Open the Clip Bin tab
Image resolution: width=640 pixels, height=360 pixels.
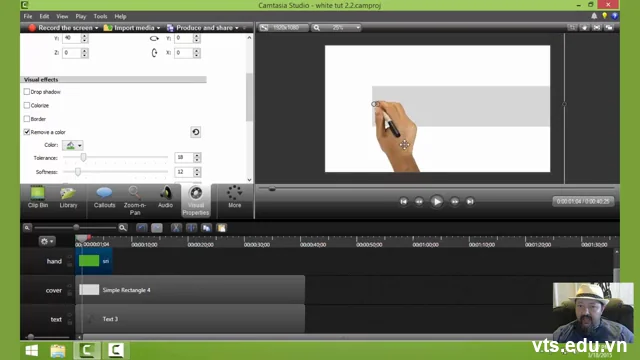point(38,198)
